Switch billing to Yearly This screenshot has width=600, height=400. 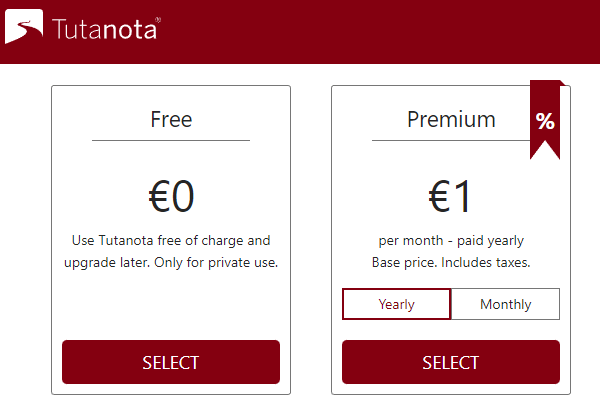396,304
